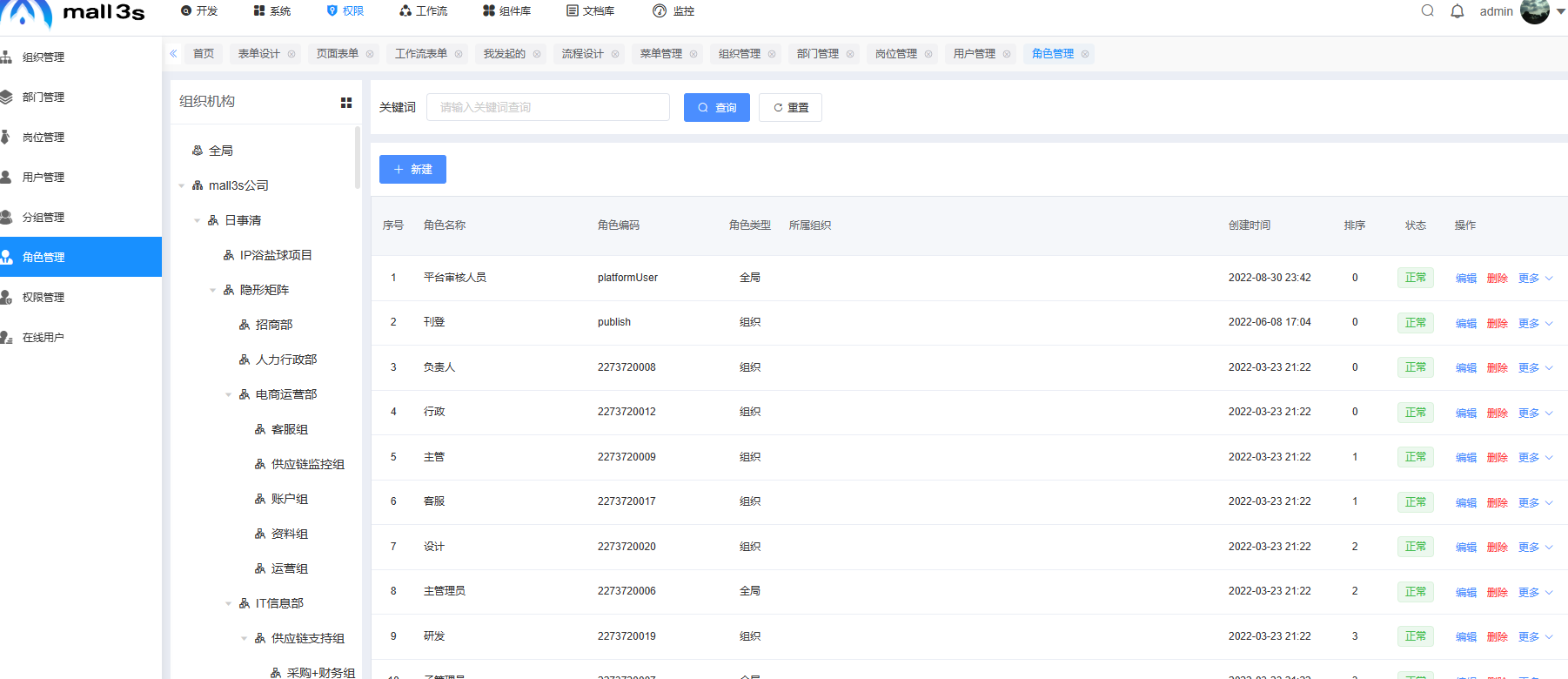Close the 菜单管理 tab
1568x679 pixels.
click(x=694, y=54)
